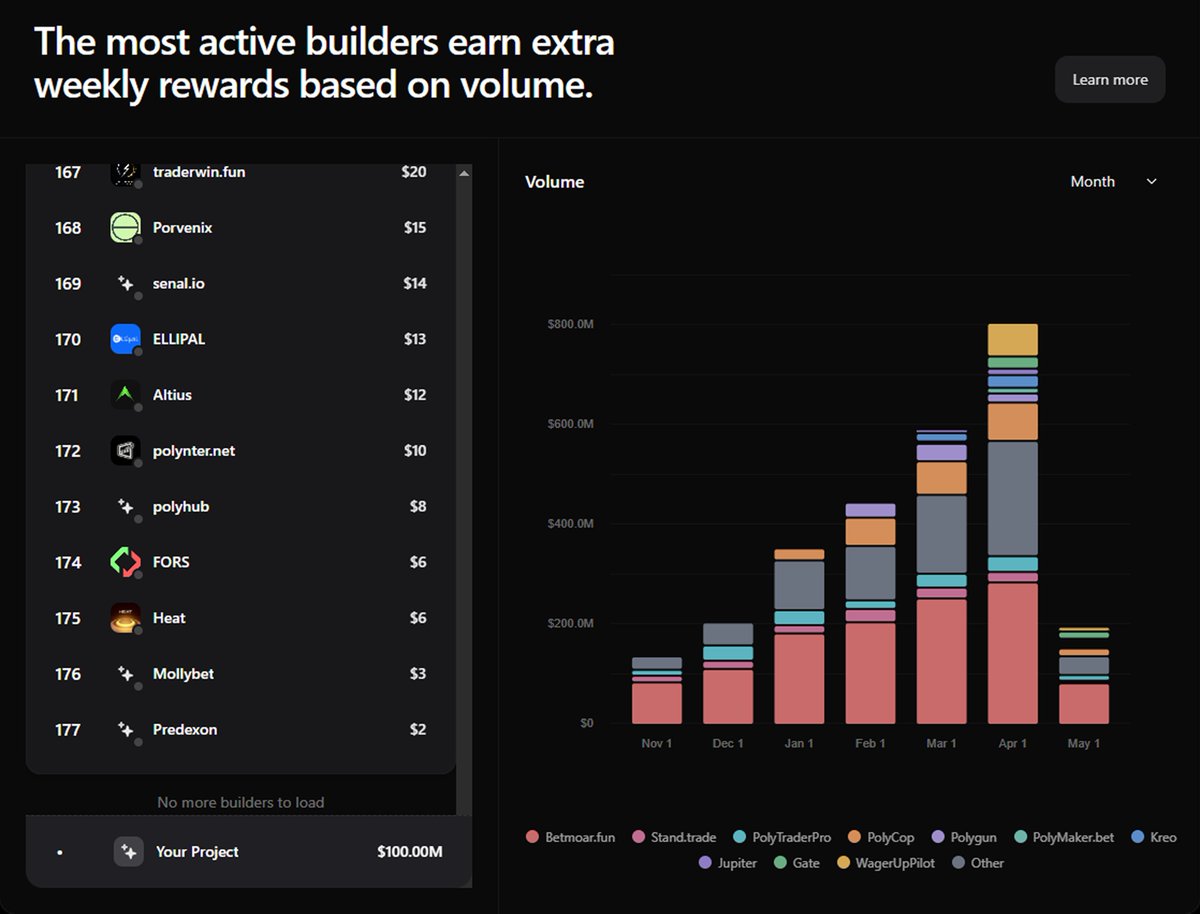Select the senal.io builder name

point(179,284)
